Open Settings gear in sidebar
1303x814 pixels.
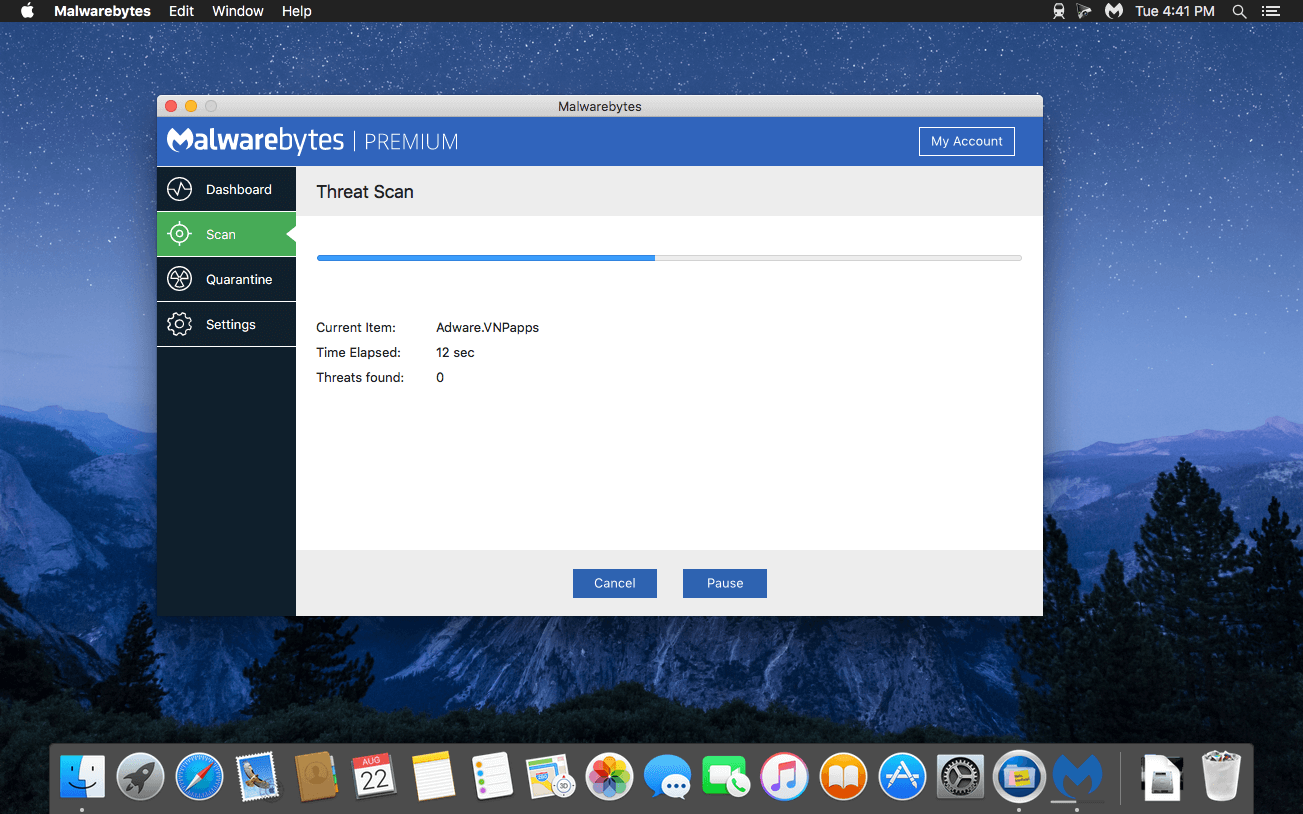[179, 324]
